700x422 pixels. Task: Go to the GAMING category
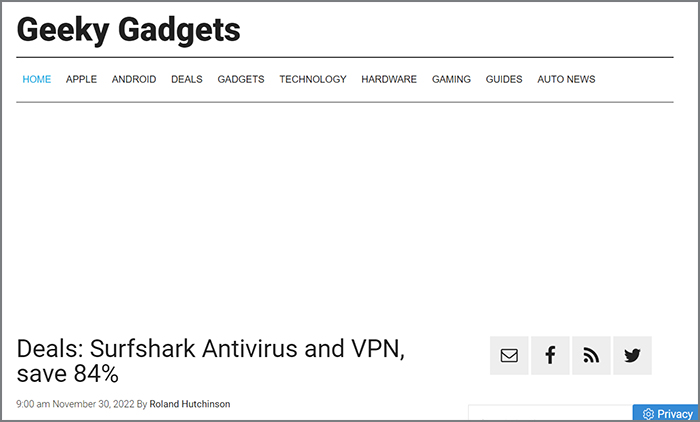(451, 79)
